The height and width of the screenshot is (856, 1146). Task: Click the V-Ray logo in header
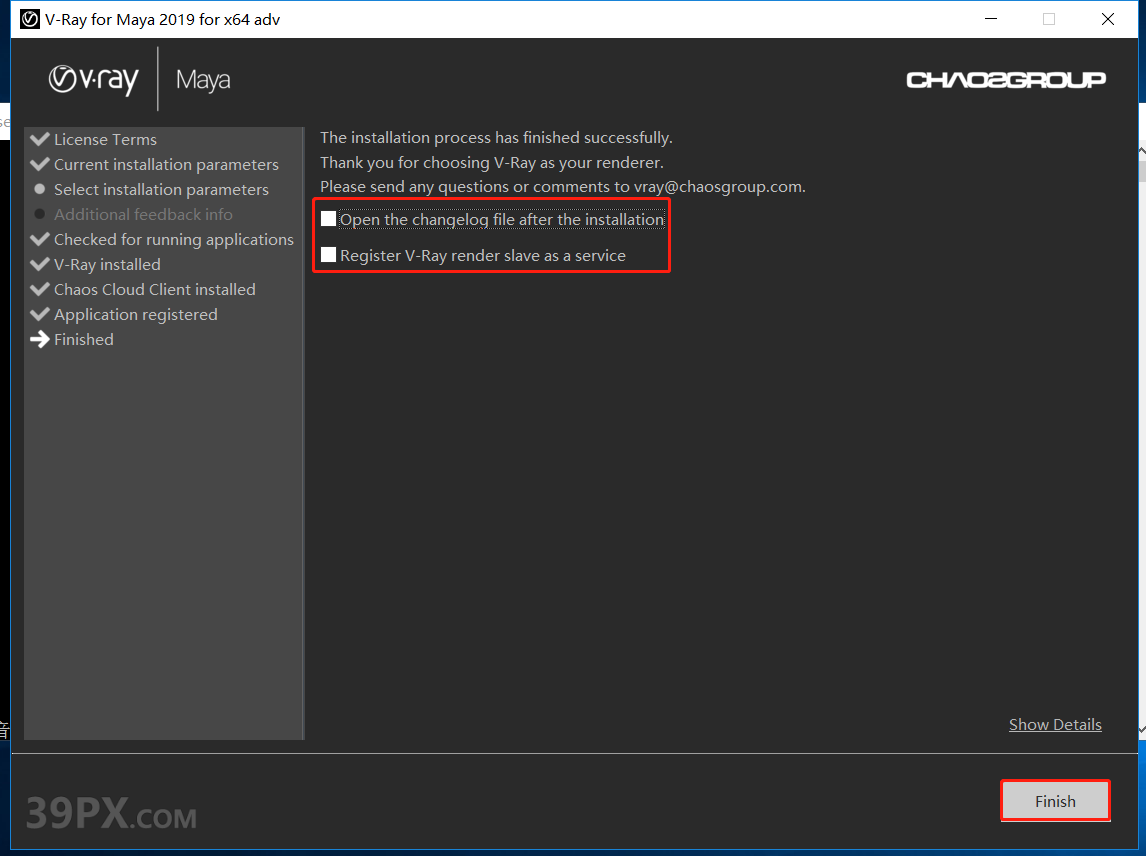[94, 79]
